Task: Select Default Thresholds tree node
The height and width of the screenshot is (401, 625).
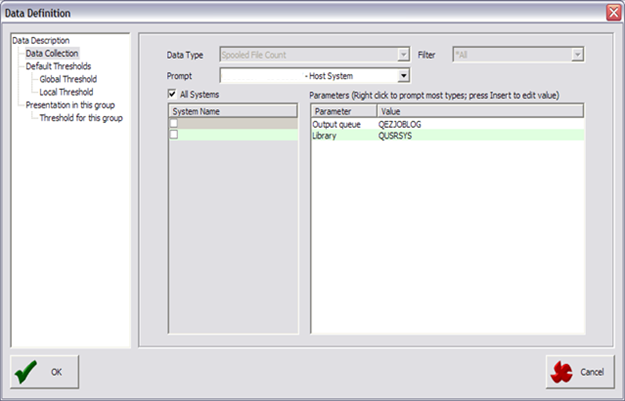Action: 58,66
